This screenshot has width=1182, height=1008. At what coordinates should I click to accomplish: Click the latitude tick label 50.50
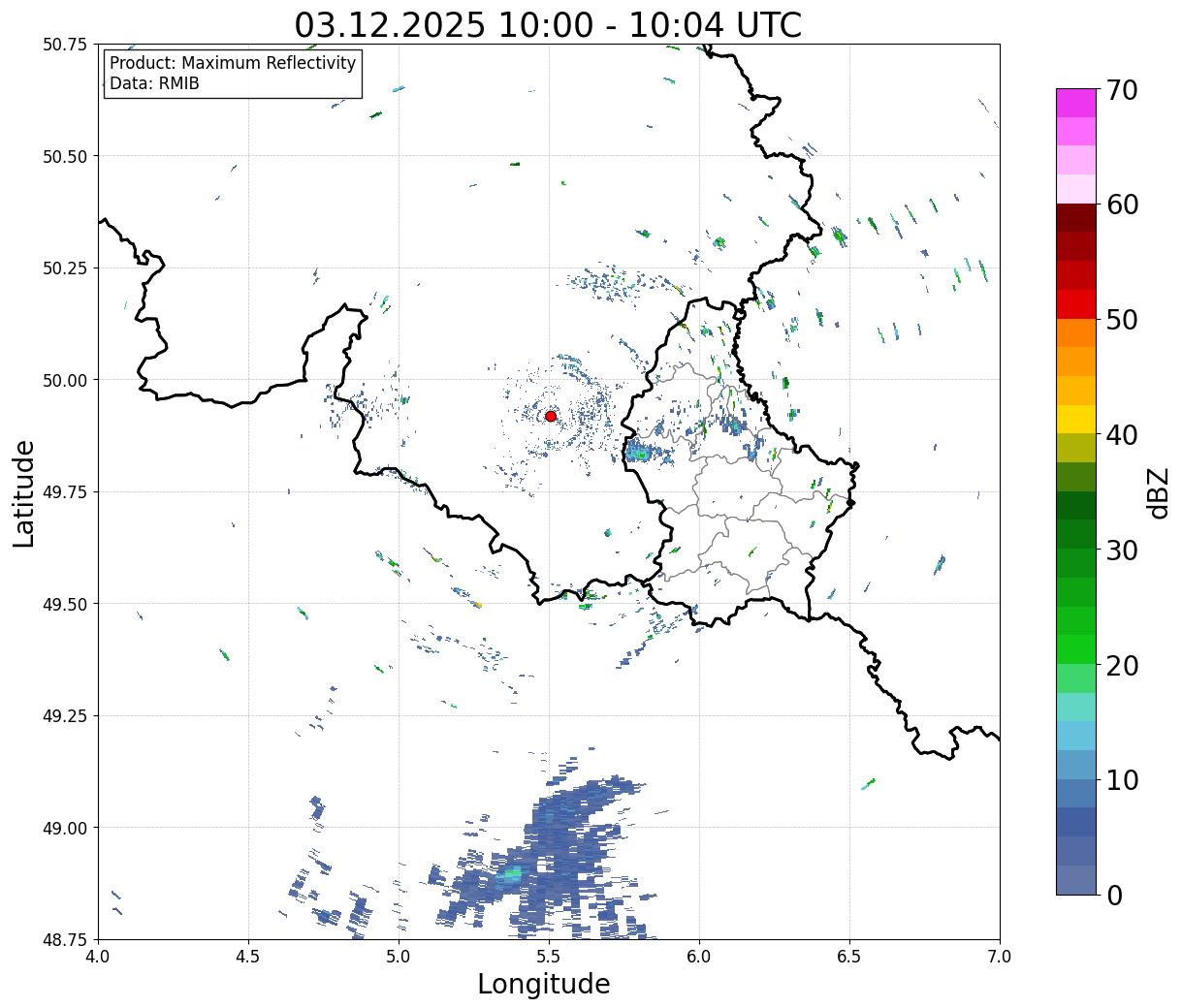[65, 156]
